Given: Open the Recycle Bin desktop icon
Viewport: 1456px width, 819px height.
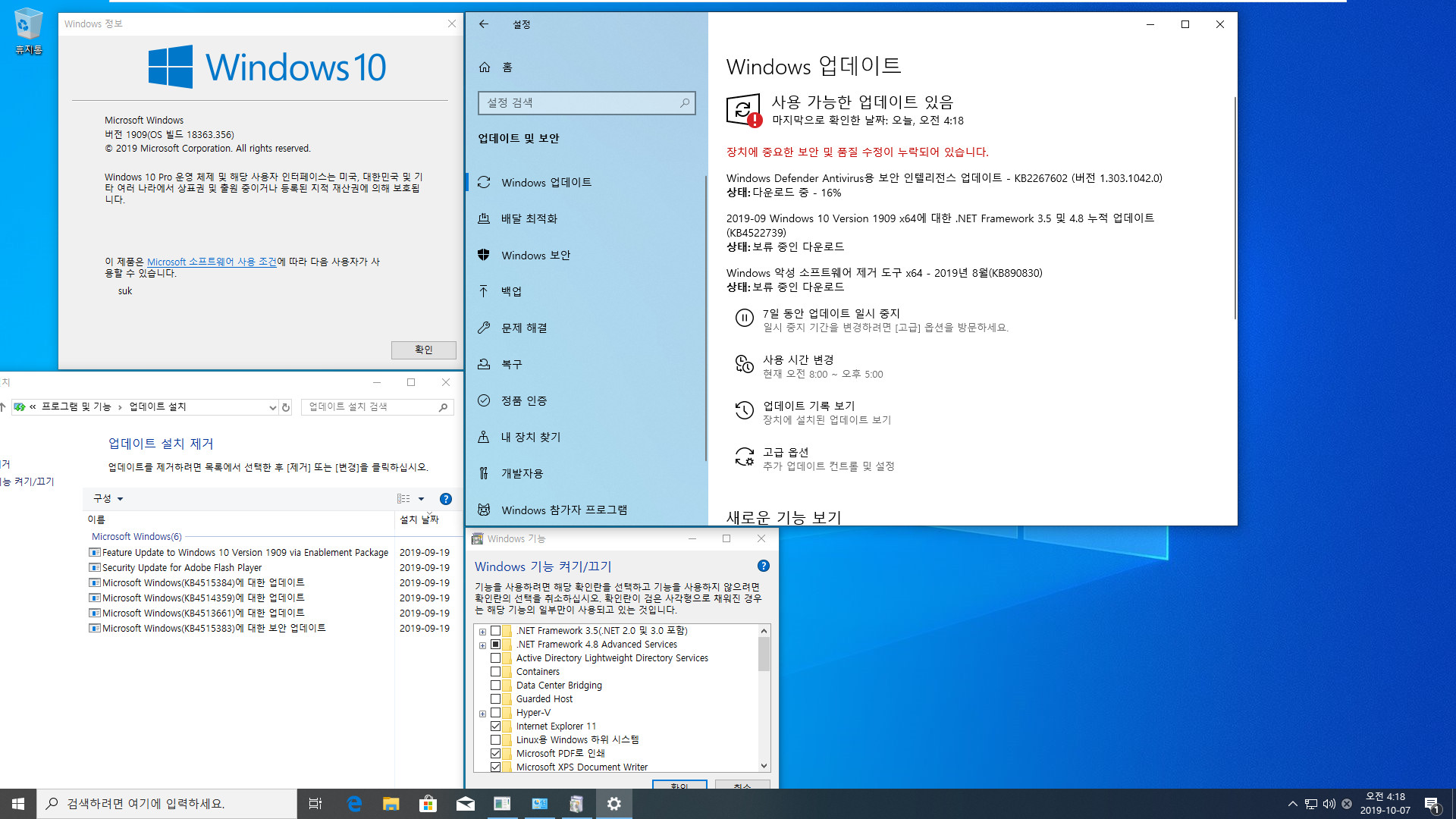Looking at the screenshot, I should click(28, 32).
